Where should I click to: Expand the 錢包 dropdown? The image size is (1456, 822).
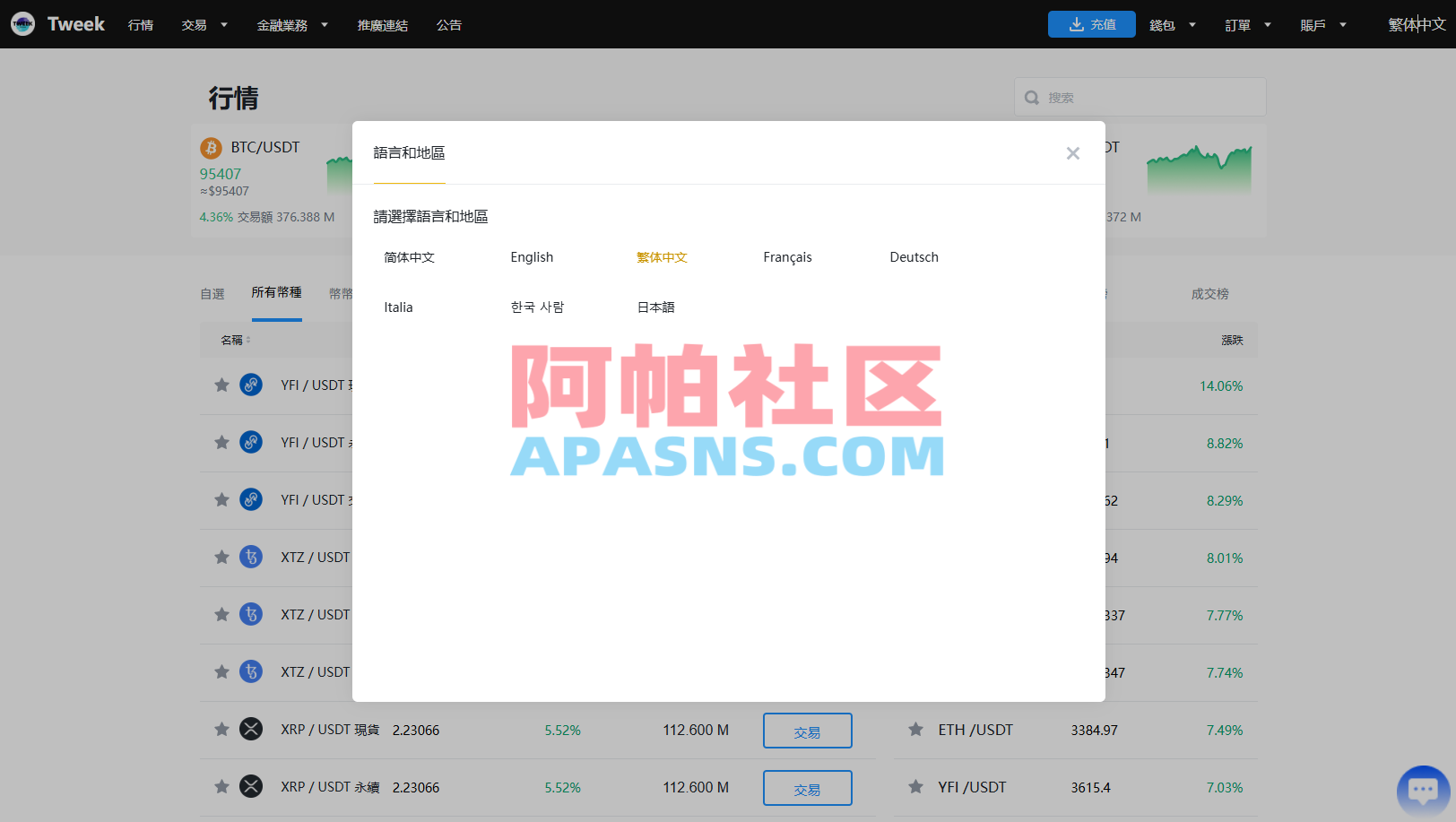[1173, 25]
